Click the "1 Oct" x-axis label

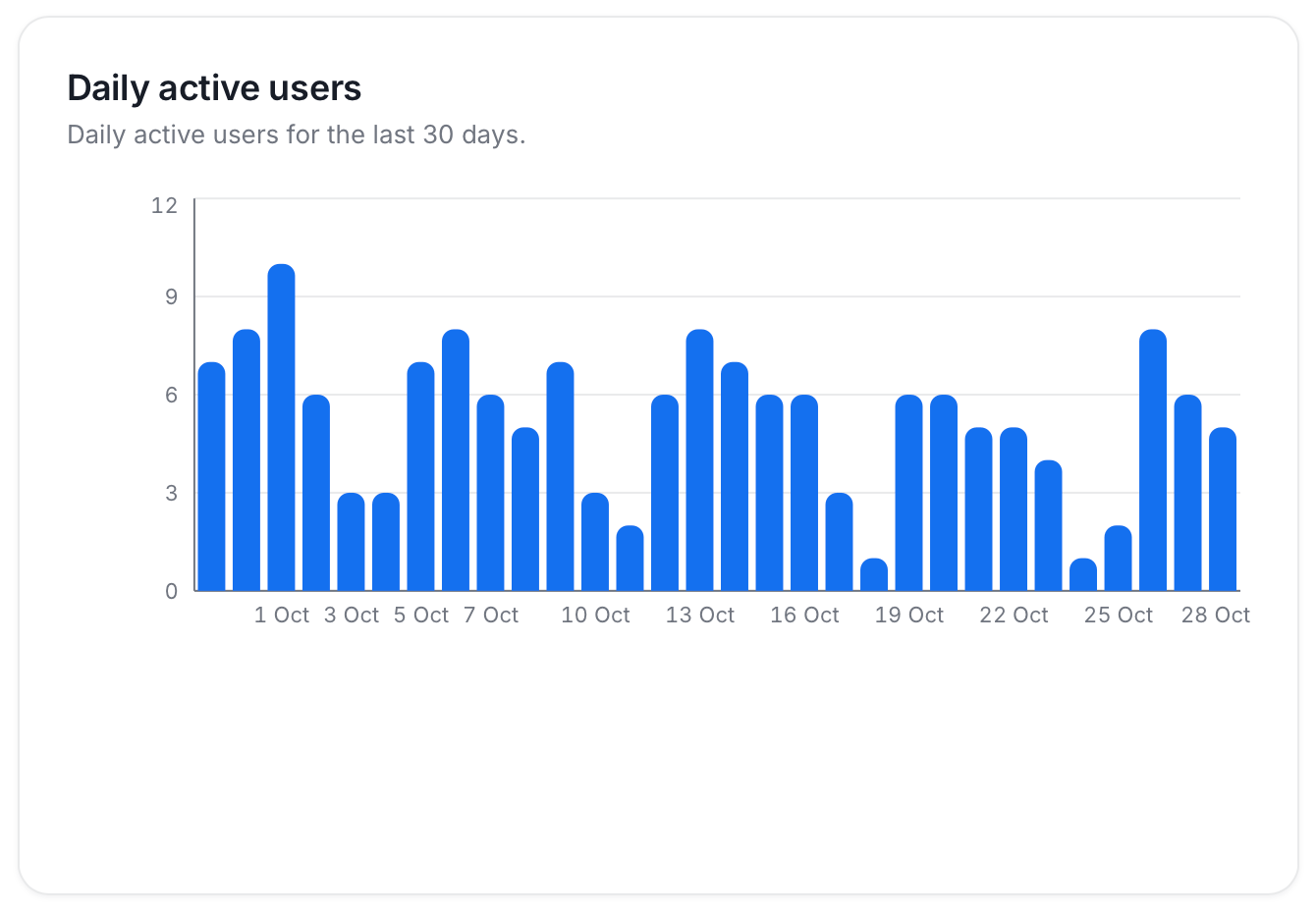tap(282, 616)
